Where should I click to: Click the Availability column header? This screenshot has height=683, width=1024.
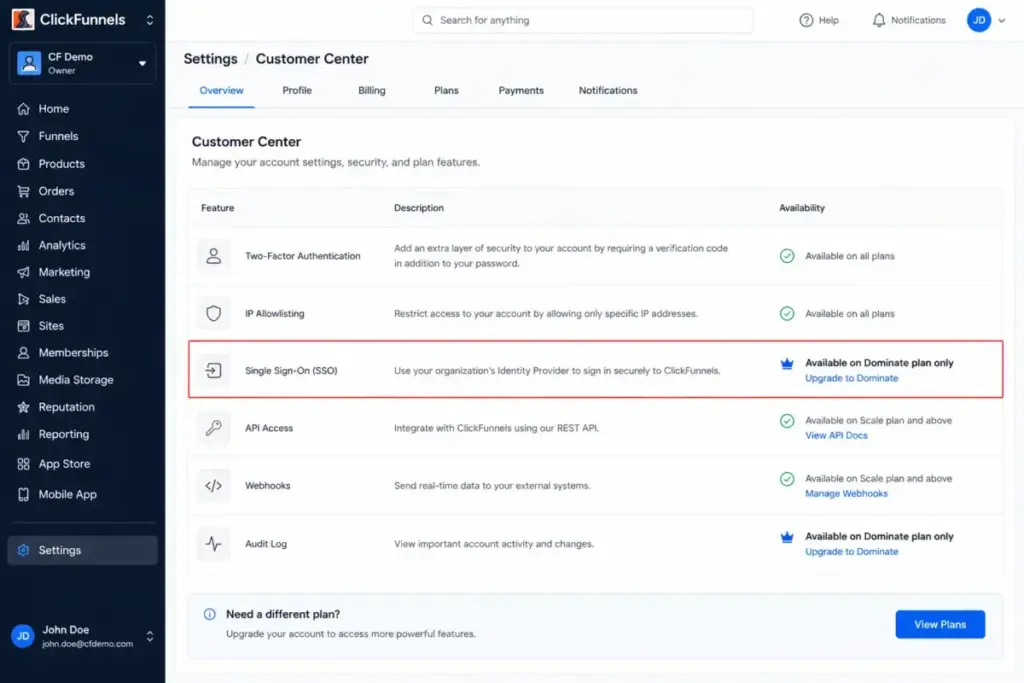[801, 208]
